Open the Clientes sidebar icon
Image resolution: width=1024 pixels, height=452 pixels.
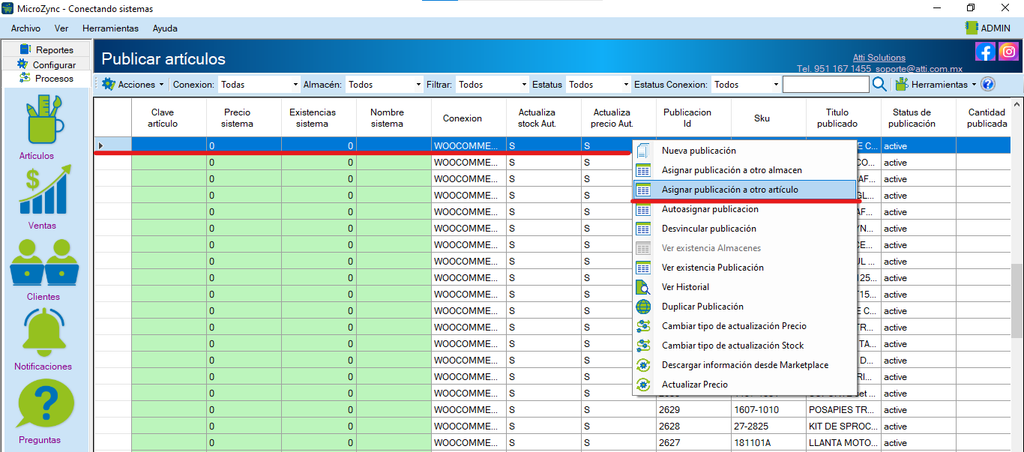(x=45, y=262)
